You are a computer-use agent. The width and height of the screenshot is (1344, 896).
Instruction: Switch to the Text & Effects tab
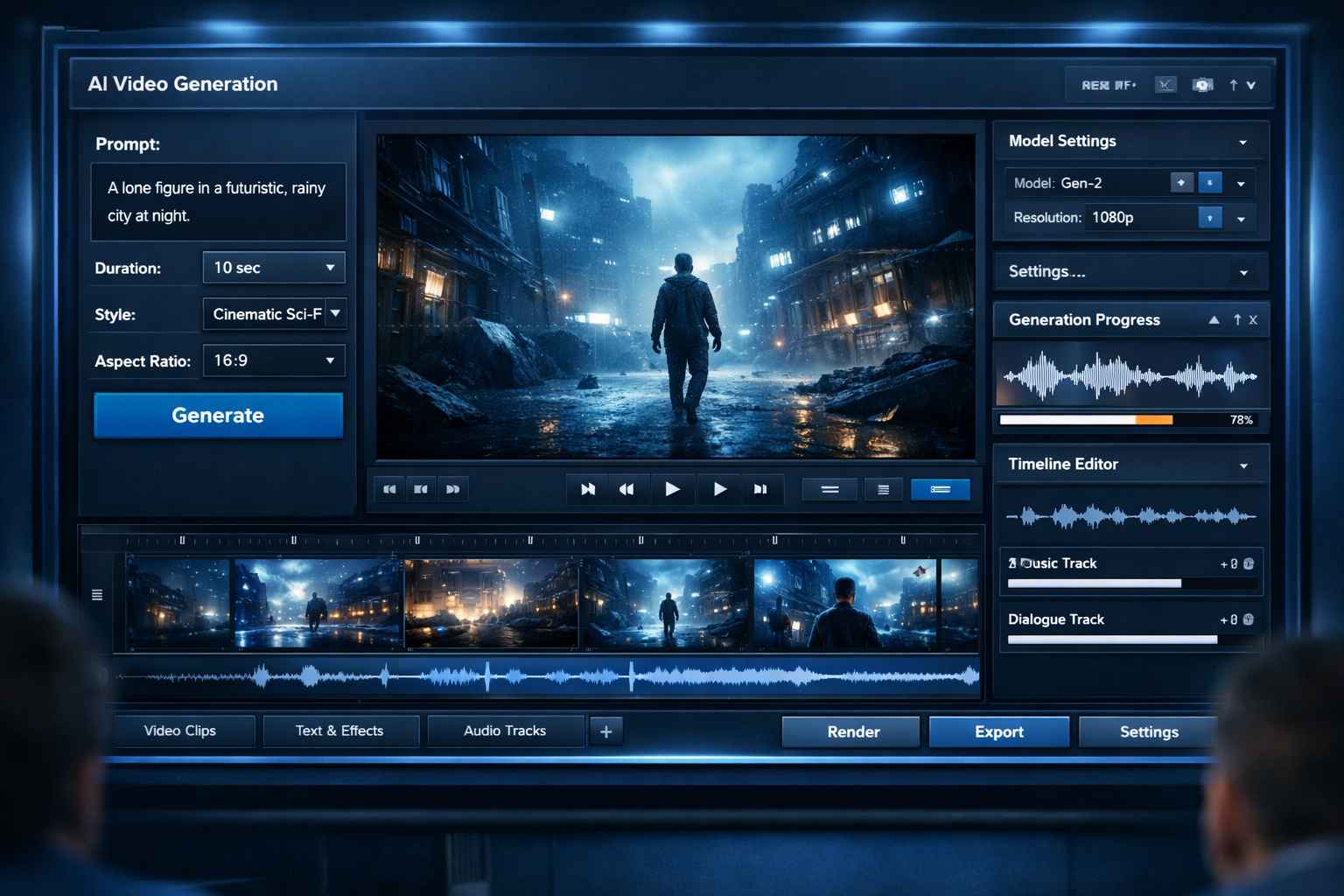click(339, 731)
